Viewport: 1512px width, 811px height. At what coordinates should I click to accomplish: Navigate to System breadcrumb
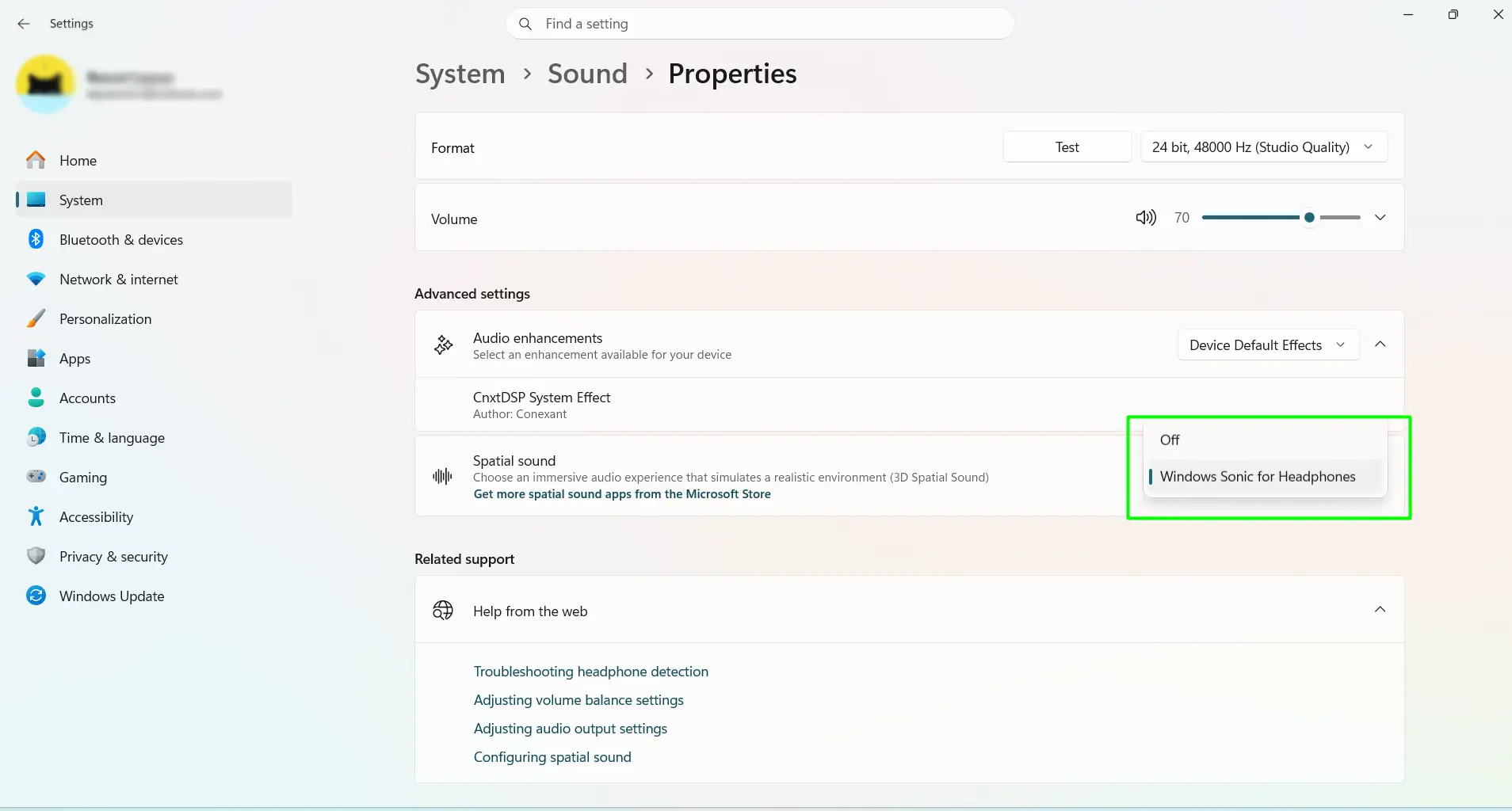460,74
